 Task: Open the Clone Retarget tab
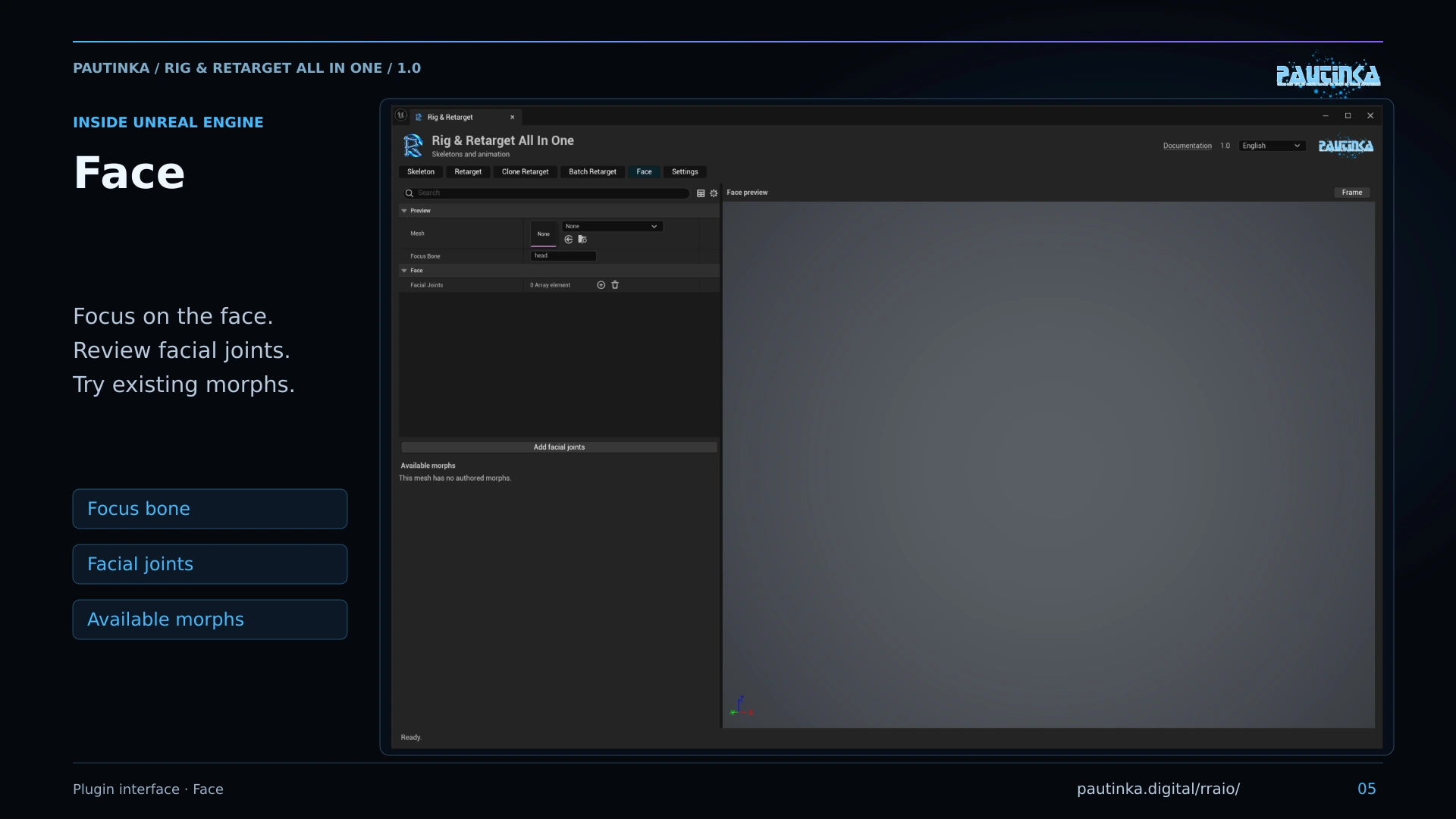[525, 172]
